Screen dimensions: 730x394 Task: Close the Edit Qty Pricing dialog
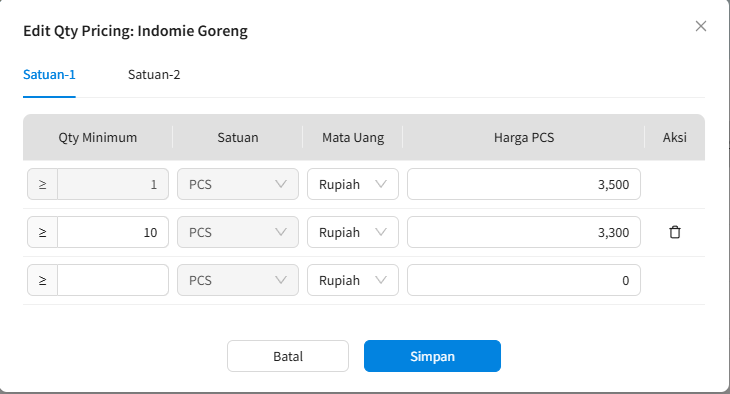tap(701, 26)
